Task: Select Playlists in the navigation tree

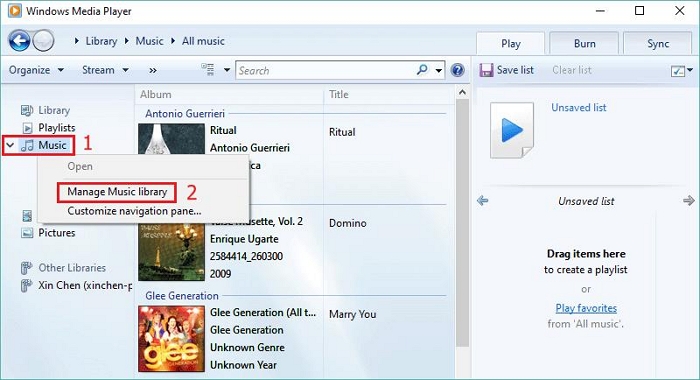Action: (x=57, y=128)
